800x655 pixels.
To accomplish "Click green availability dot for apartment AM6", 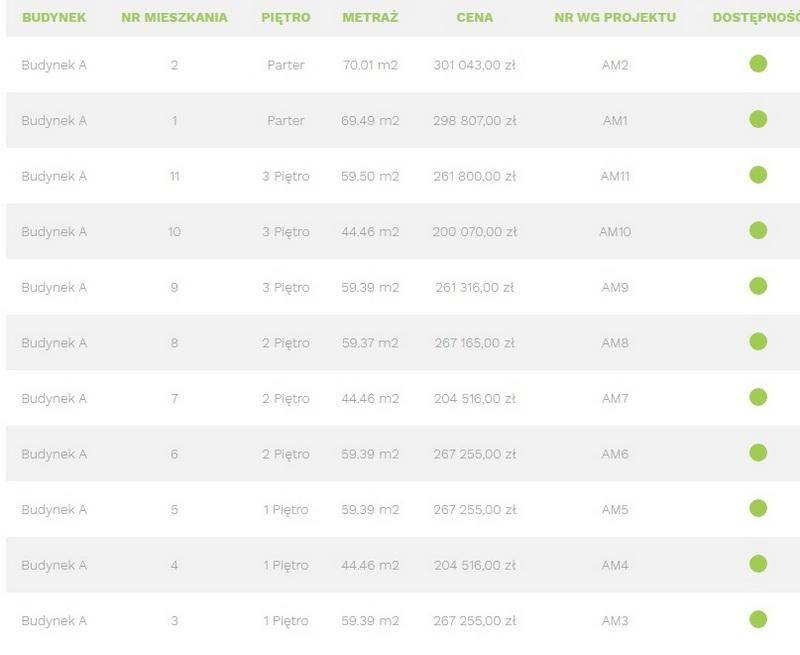I will 758,453.
